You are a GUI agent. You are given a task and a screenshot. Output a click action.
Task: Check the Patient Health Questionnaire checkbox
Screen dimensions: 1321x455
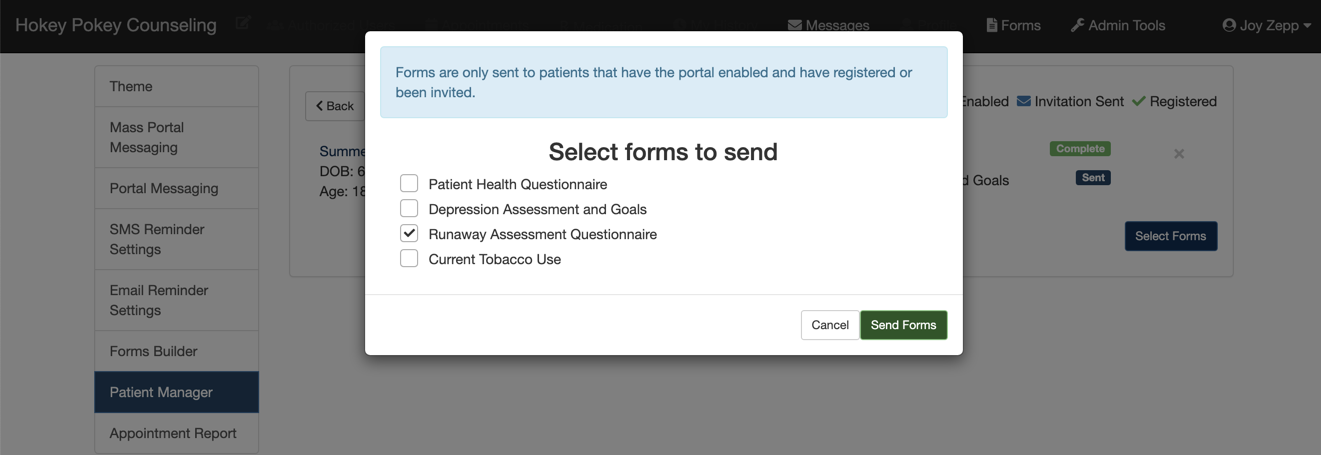pos(409,184)
